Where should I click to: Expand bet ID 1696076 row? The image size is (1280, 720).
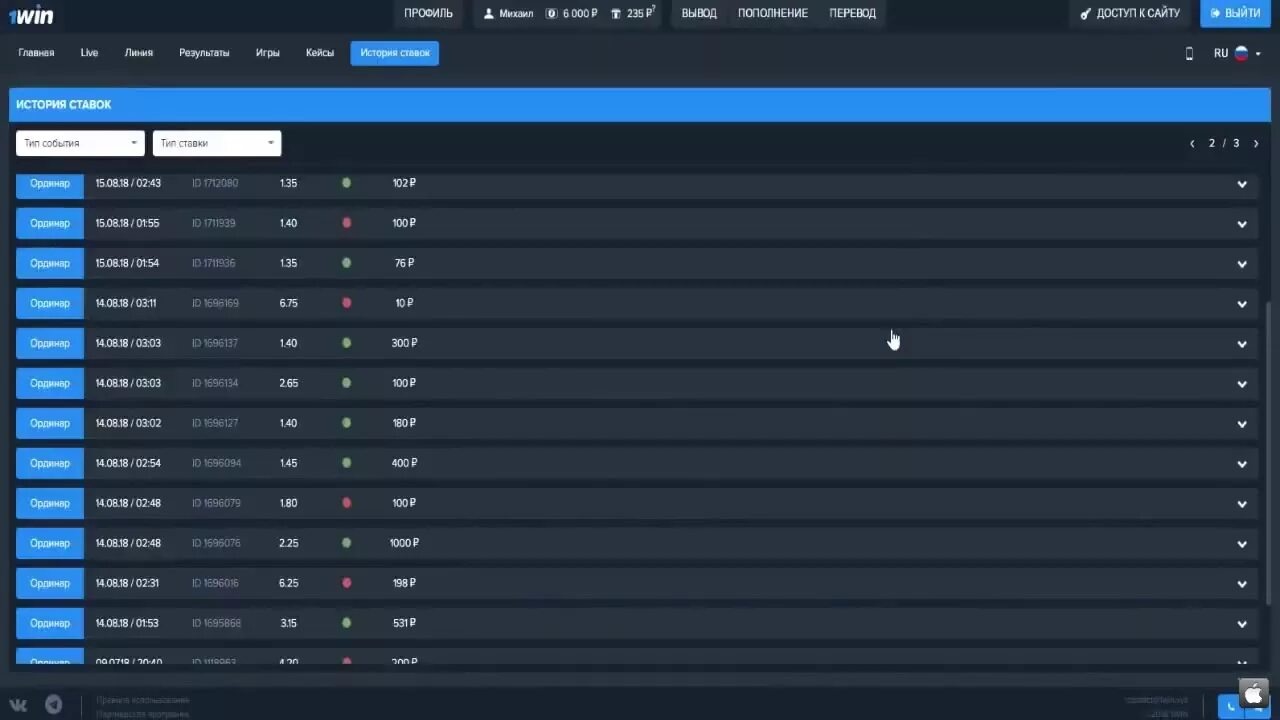coord(1242,544)
